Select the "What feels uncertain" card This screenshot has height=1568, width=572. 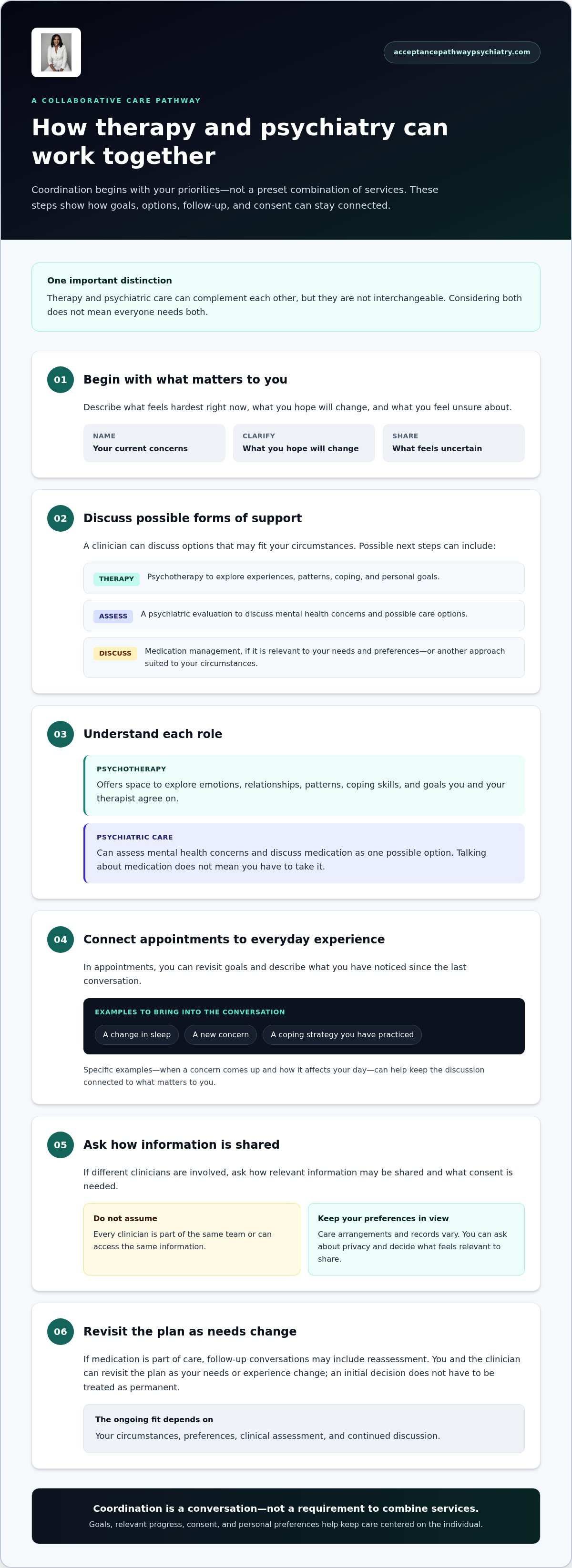[x=453, y=443]
